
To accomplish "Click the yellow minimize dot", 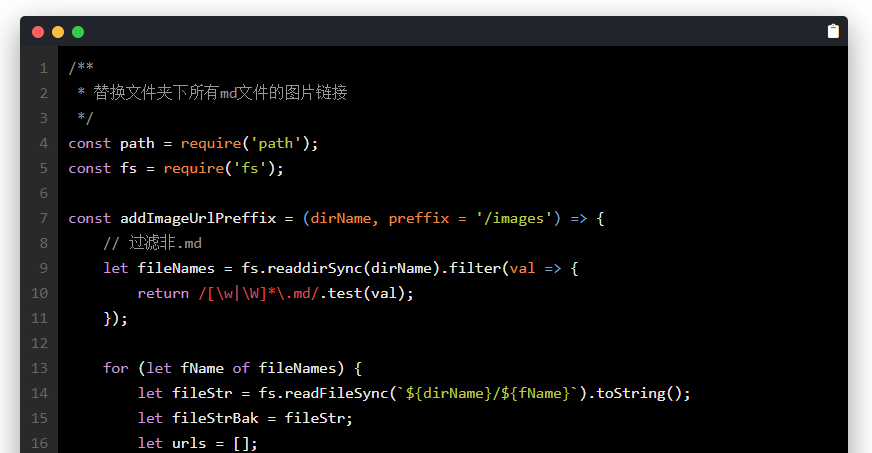I will point(58,32).
